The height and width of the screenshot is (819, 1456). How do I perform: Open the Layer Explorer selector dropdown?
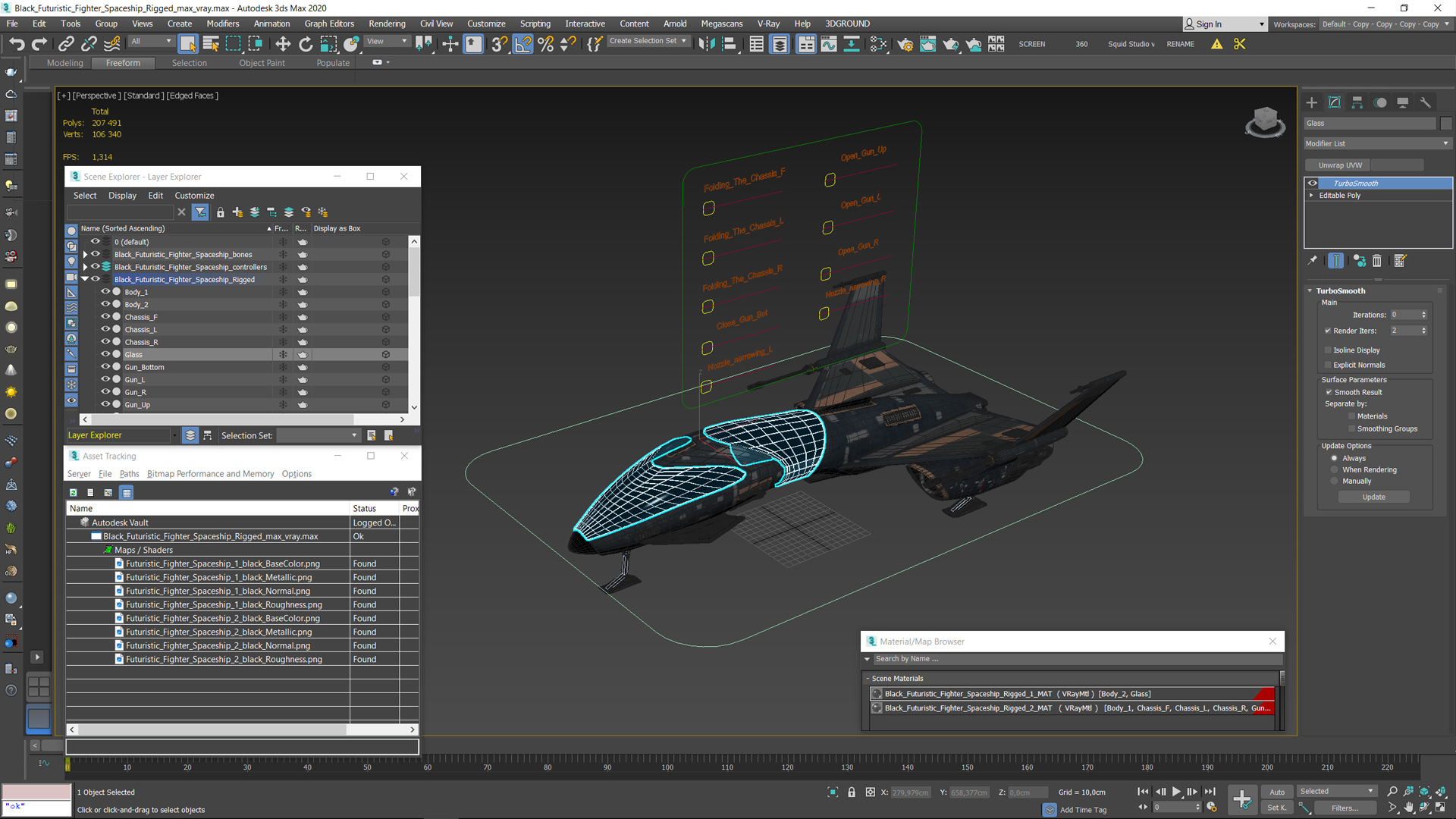[121, 435]
